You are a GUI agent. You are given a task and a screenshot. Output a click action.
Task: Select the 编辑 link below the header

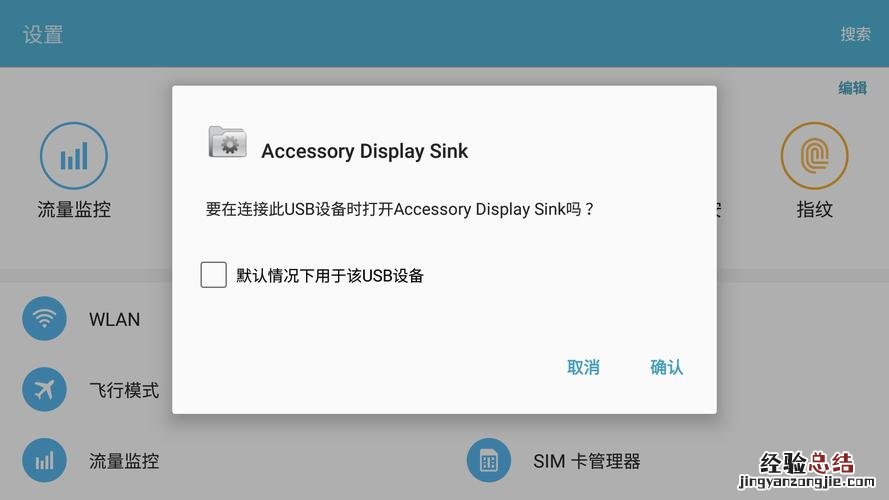coord(853,88)
